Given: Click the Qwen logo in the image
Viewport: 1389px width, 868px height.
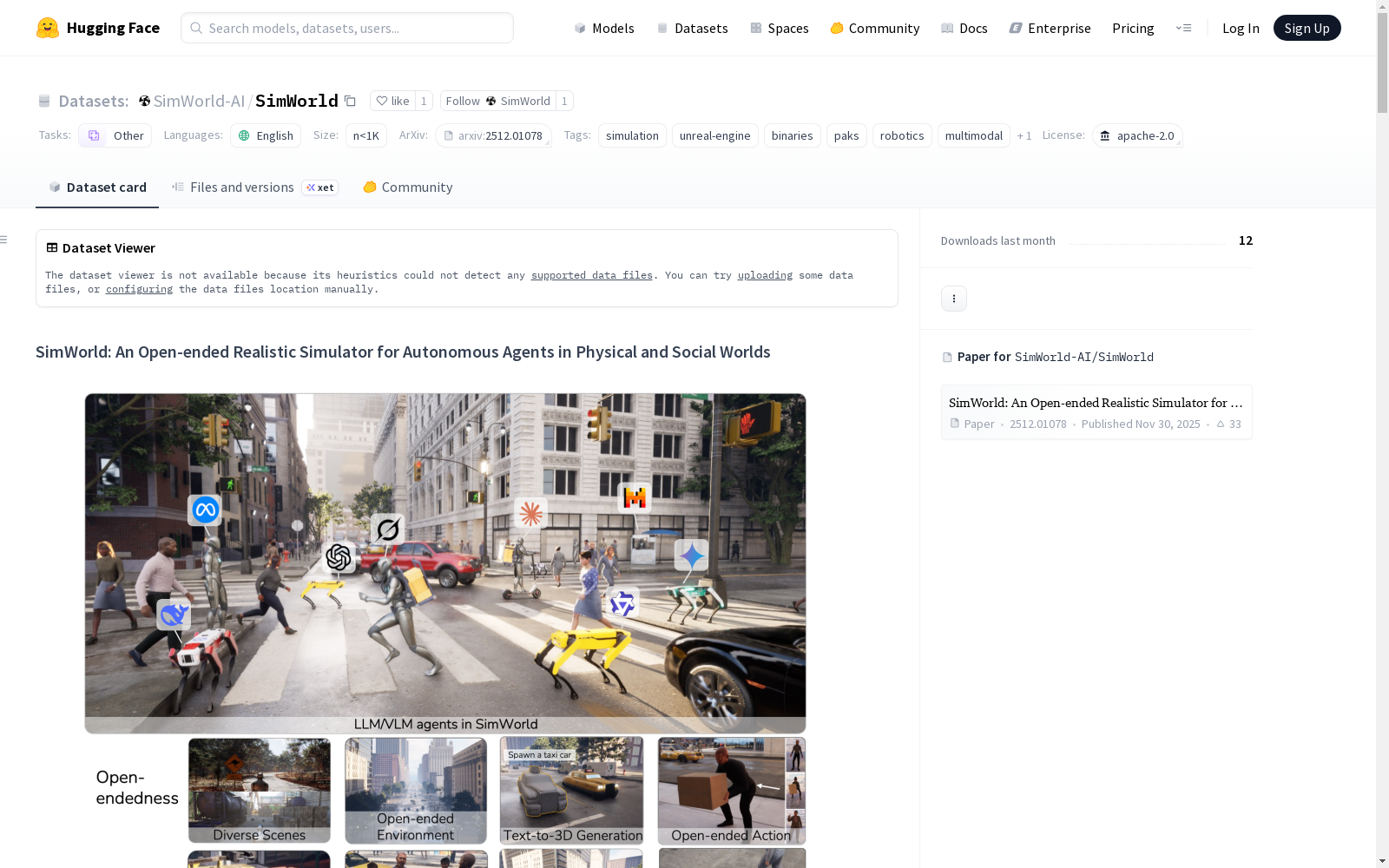Looking at the screenshot, I should point(622,602).
